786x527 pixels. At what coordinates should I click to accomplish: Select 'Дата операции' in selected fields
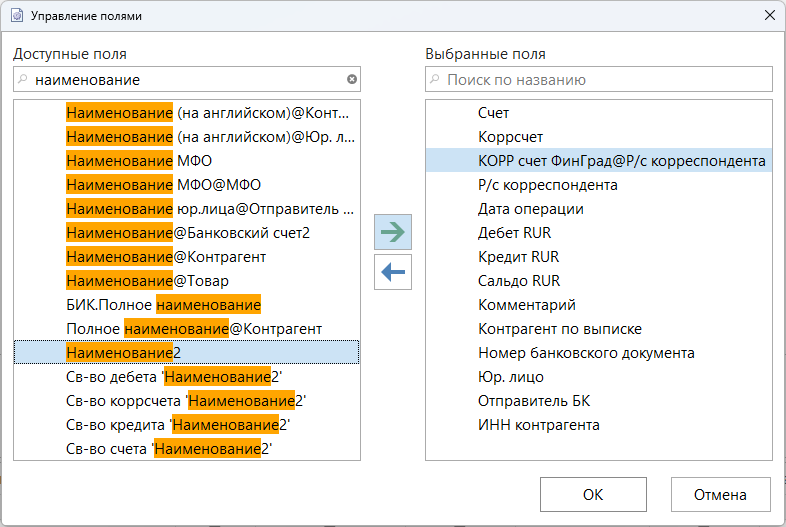(530, 209)
